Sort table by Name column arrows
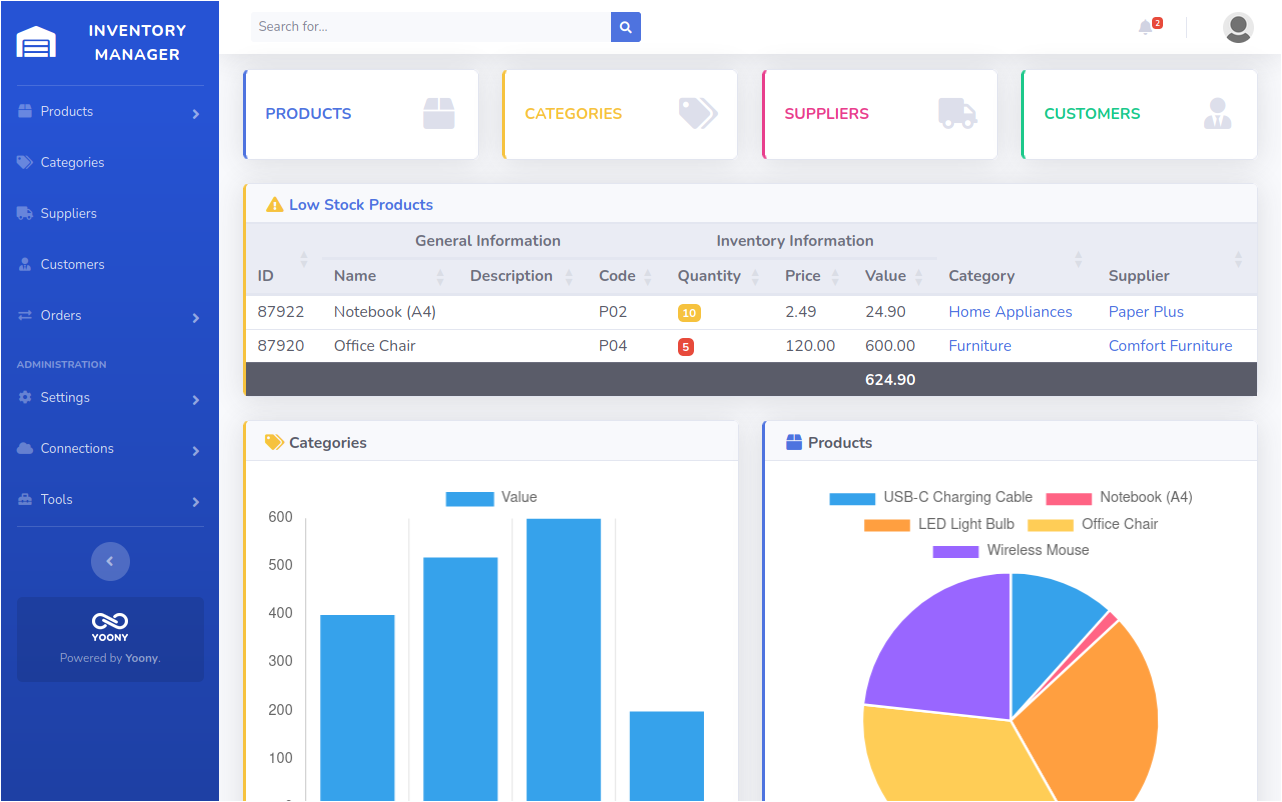Image resolution: width=1282 pixels, height=802 pixels. pyautogui.click(x=440, y=276)
